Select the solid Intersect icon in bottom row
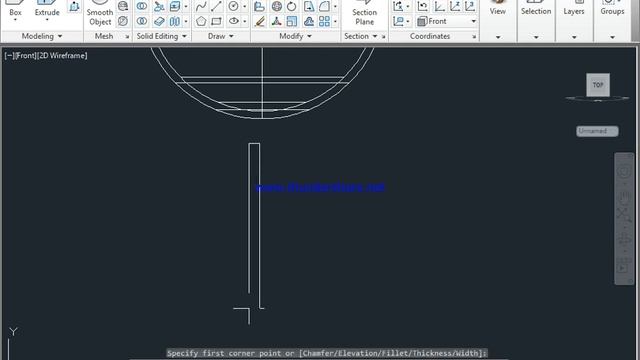Viewport: 640px width, 360px height. 142,21
